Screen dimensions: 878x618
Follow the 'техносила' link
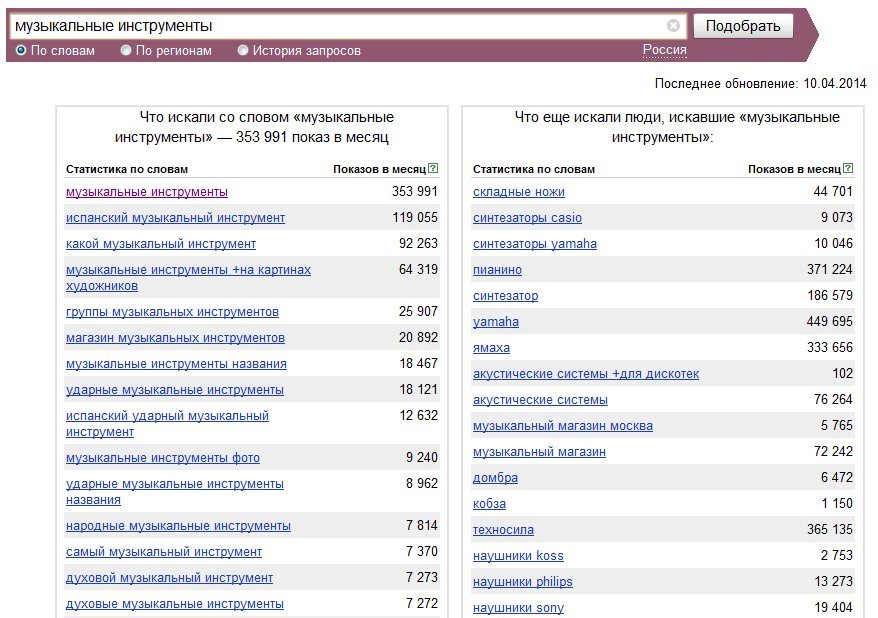(x=503, y=530)
